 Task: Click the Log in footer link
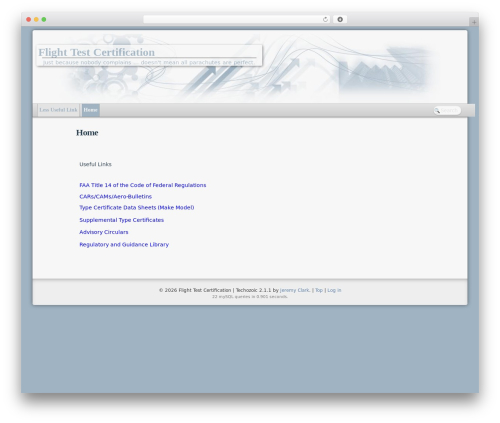pos(334,290)
